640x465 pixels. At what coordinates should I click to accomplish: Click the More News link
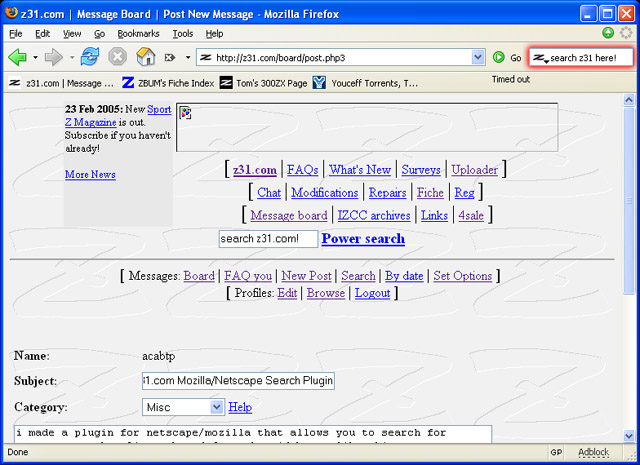pos(90,174)
